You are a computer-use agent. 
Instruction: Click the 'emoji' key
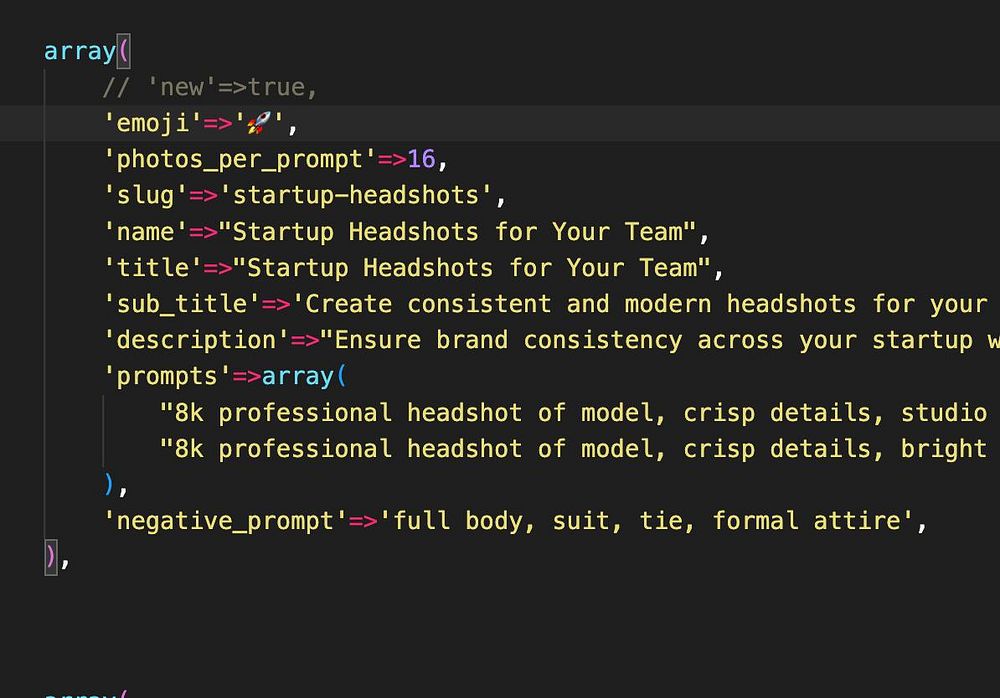(x=153, y=123)
